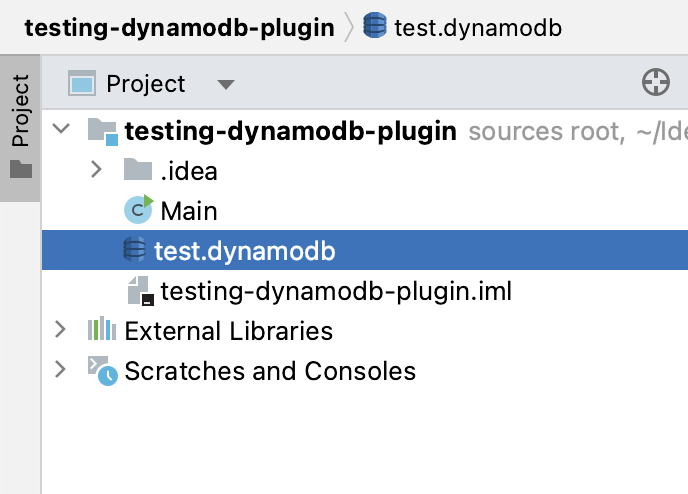Toggle the vertical Project tool window tab
This screenshot has width=688, height=494.
[20, 128]
